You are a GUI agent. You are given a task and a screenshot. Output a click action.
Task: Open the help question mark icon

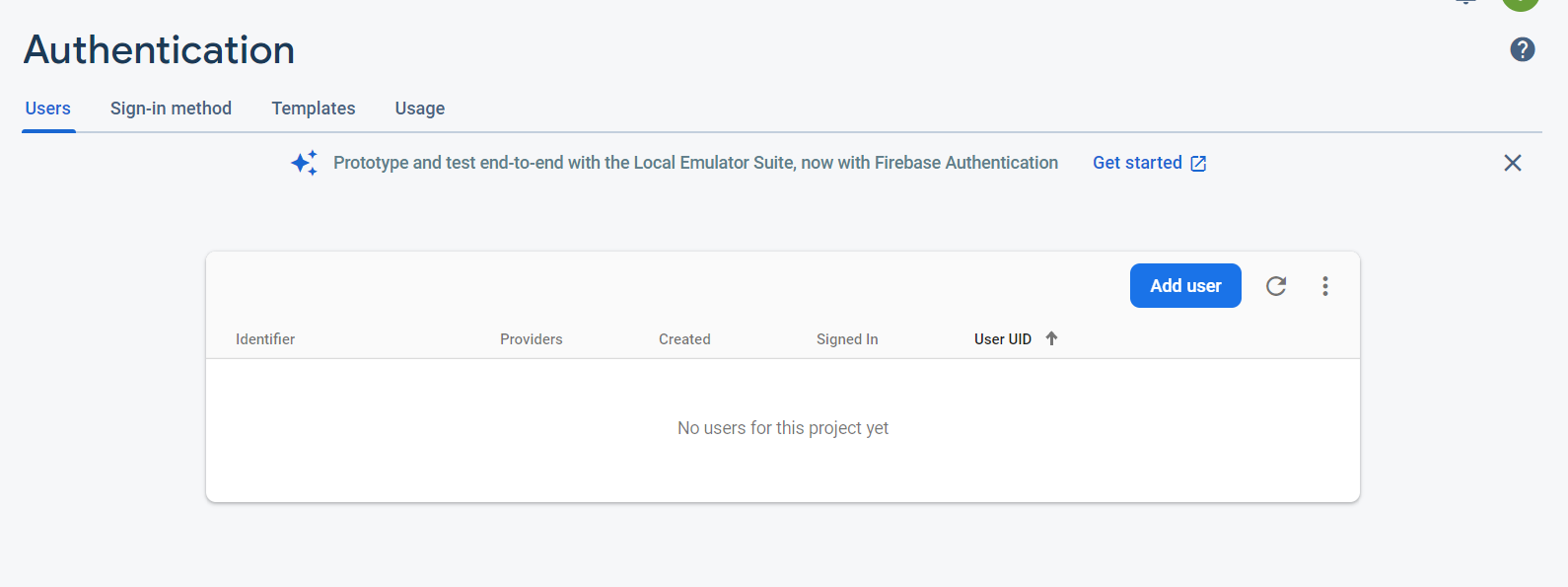1522,49
